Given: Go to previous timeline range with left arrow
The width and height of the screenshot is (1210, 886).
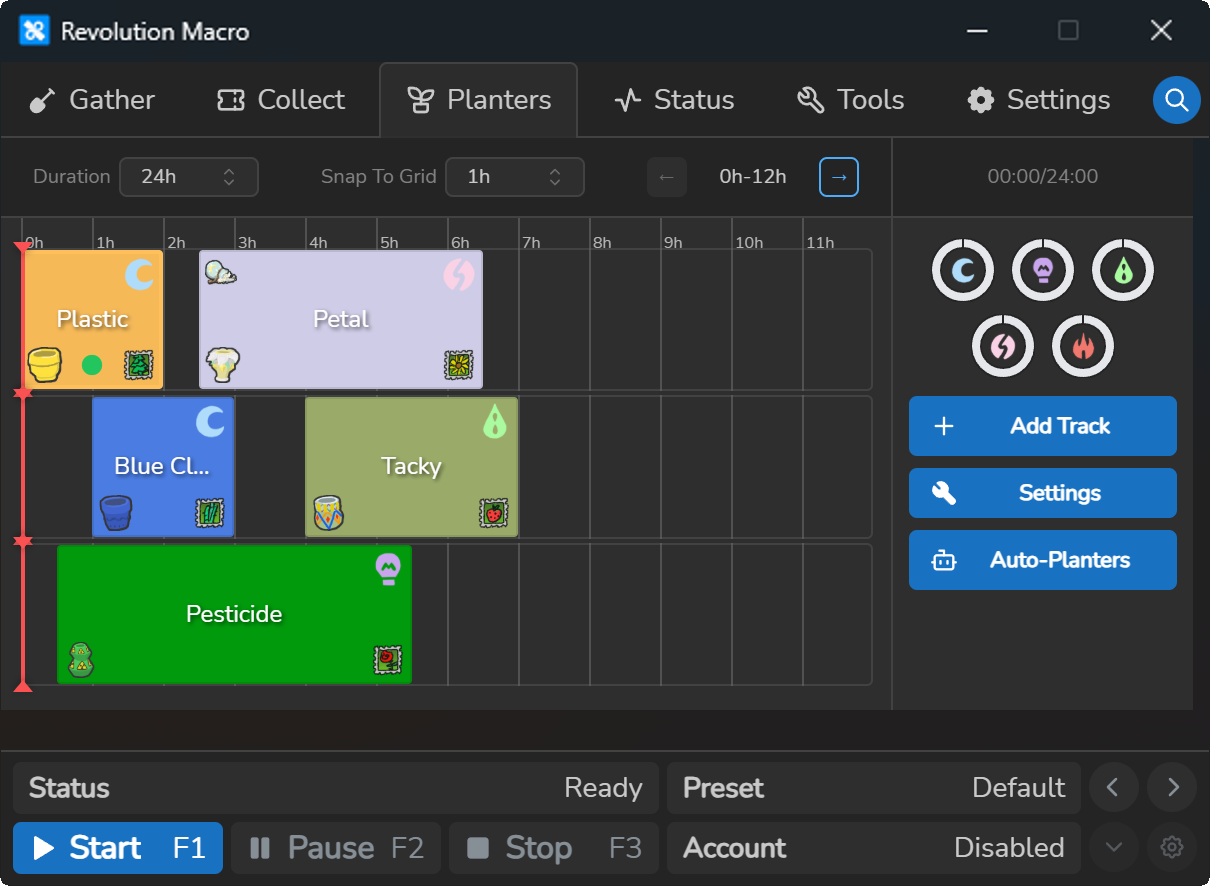Looking at the screenshot, I should [x=667, y=177].
